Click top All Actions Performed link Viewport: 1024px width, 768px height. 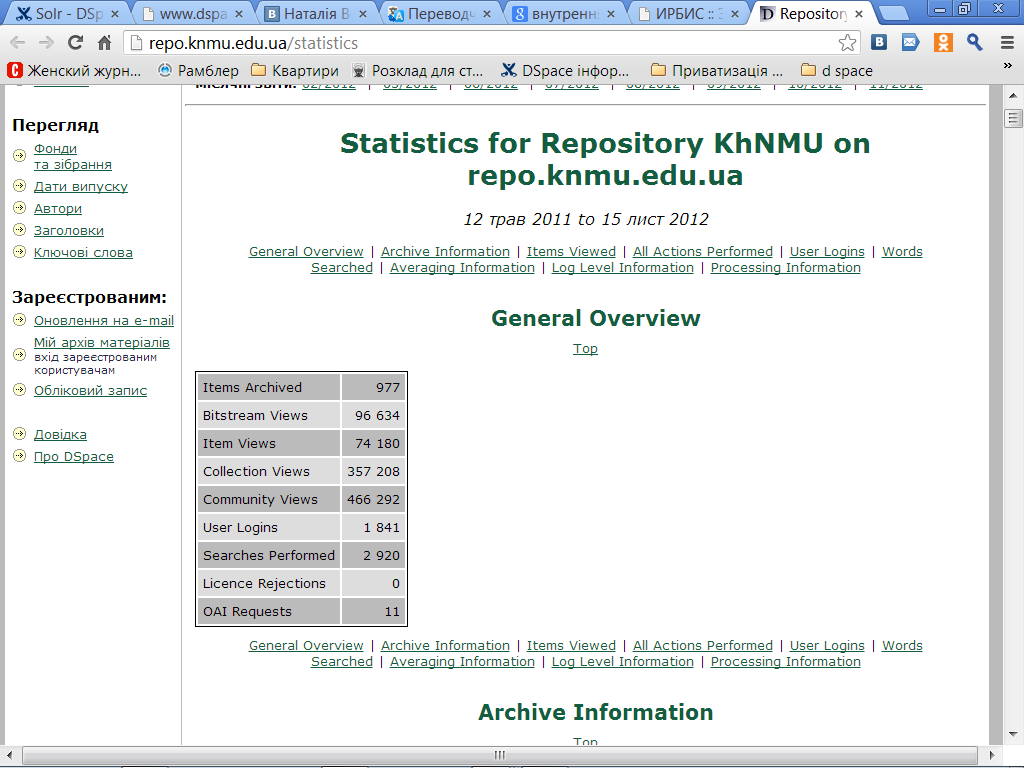coord(703,252)
